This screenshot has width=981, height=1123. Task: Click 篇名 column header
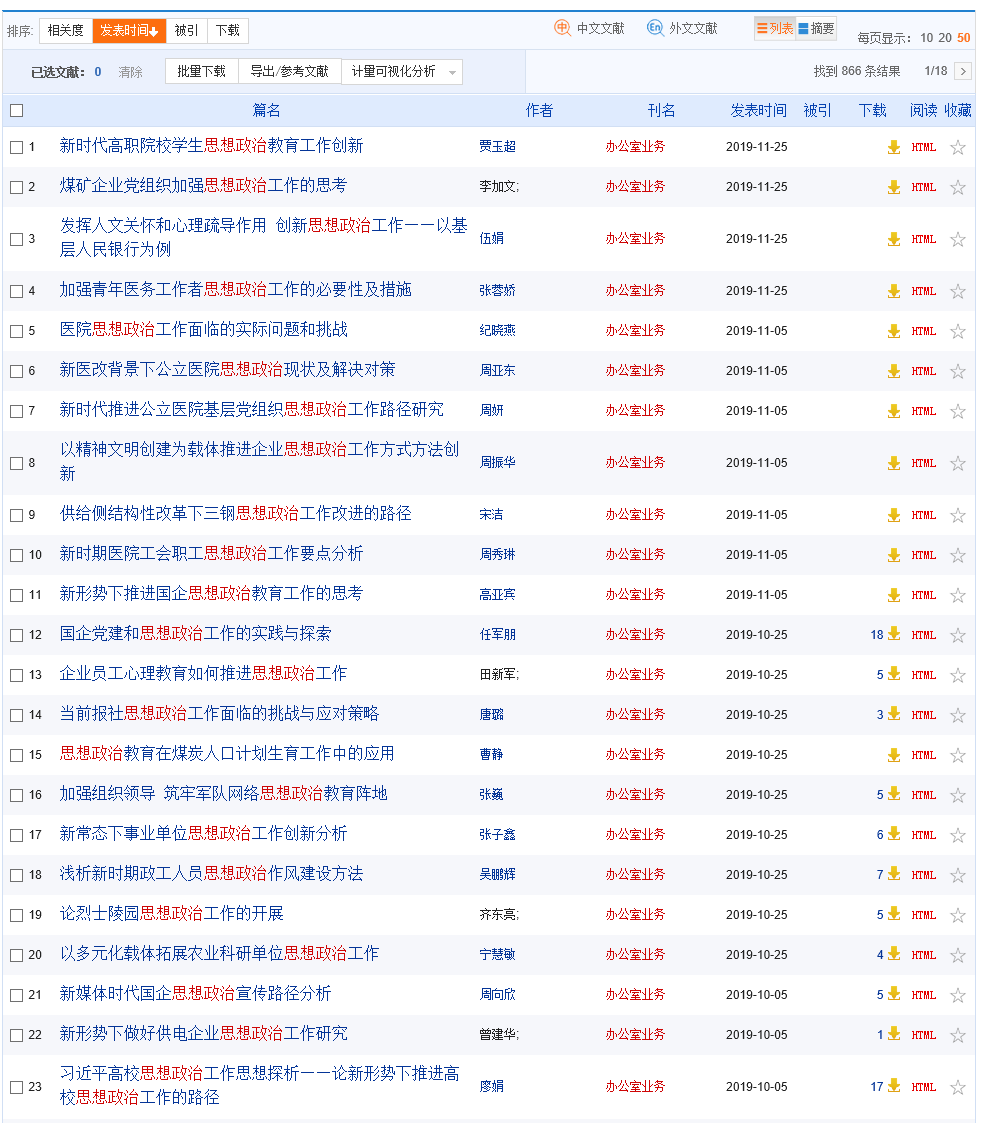coord(266,110)
